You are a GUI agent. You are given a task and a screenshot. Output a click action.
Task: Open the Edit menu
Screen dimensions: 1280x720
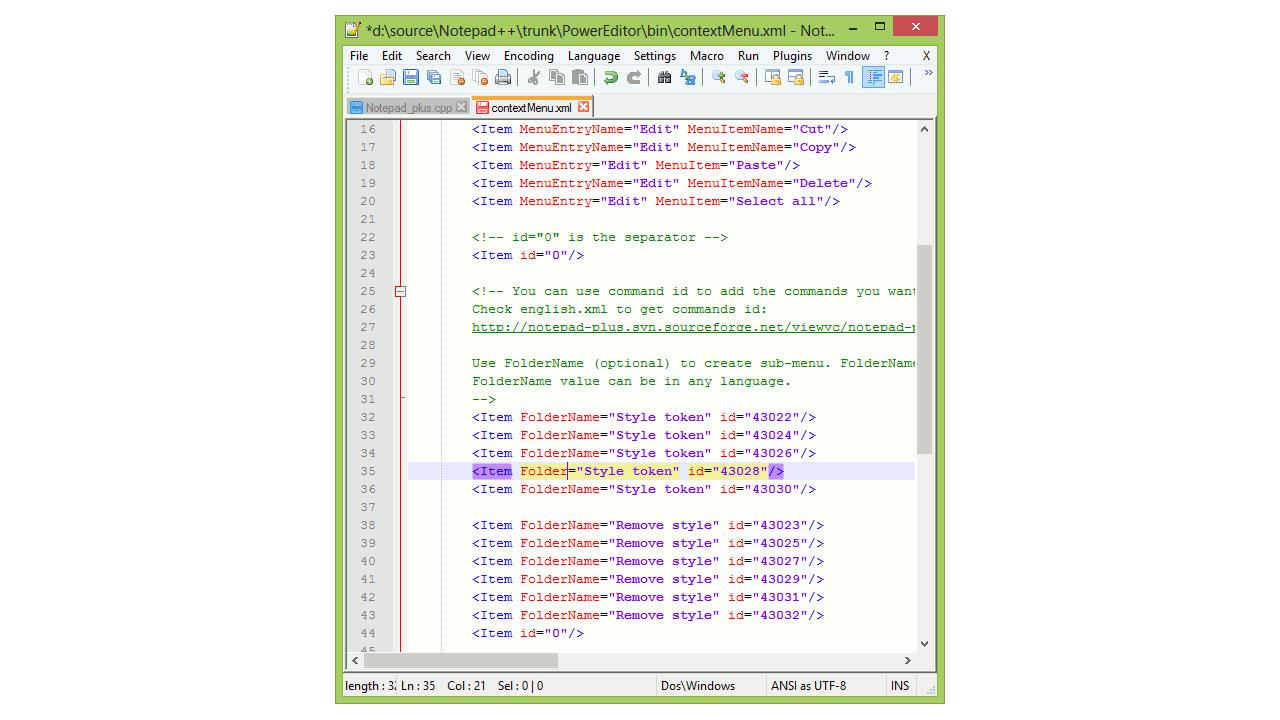[392, 56]
